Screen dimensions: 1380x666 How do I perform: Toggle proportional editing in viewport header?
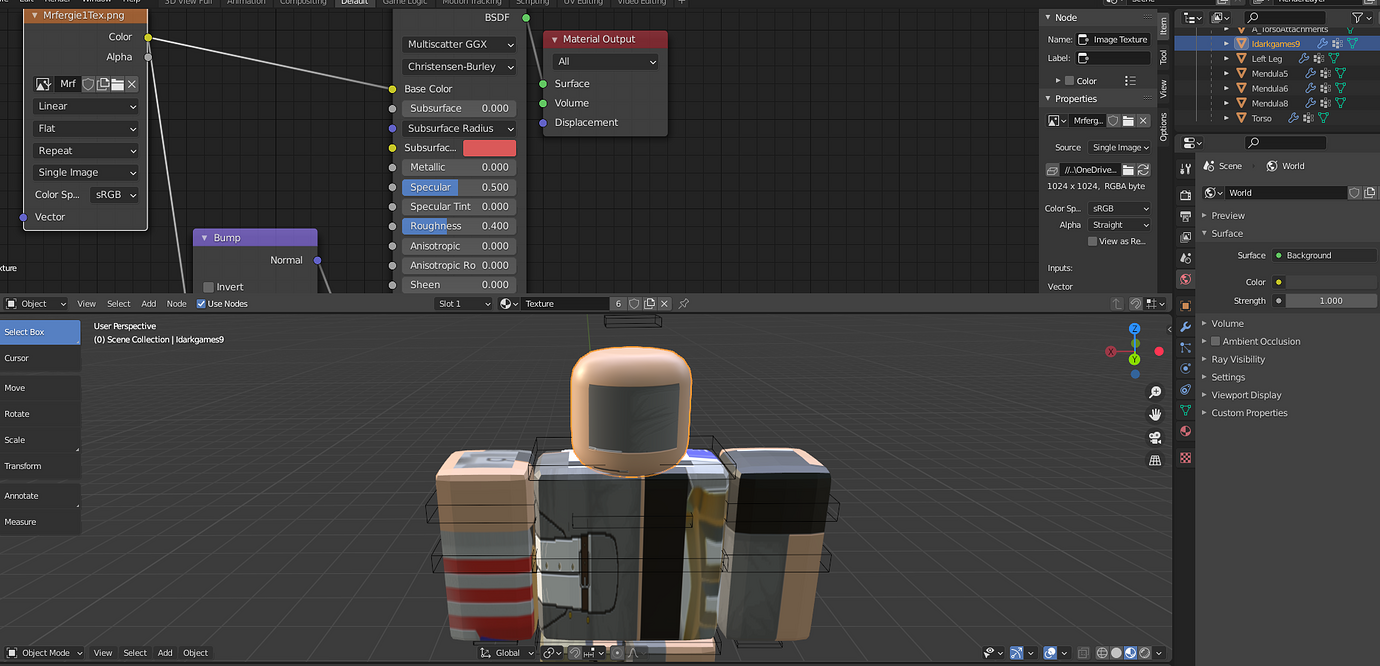point(617,653)
